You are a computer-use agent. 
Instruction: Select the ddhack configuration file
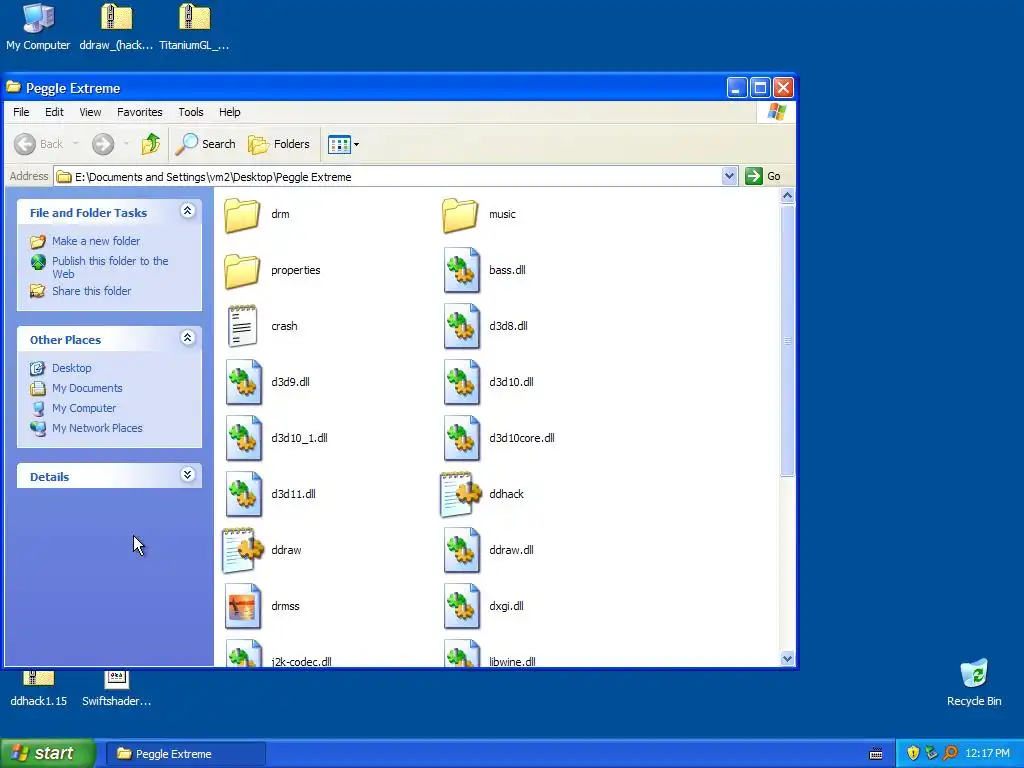(x=483, y=494)
